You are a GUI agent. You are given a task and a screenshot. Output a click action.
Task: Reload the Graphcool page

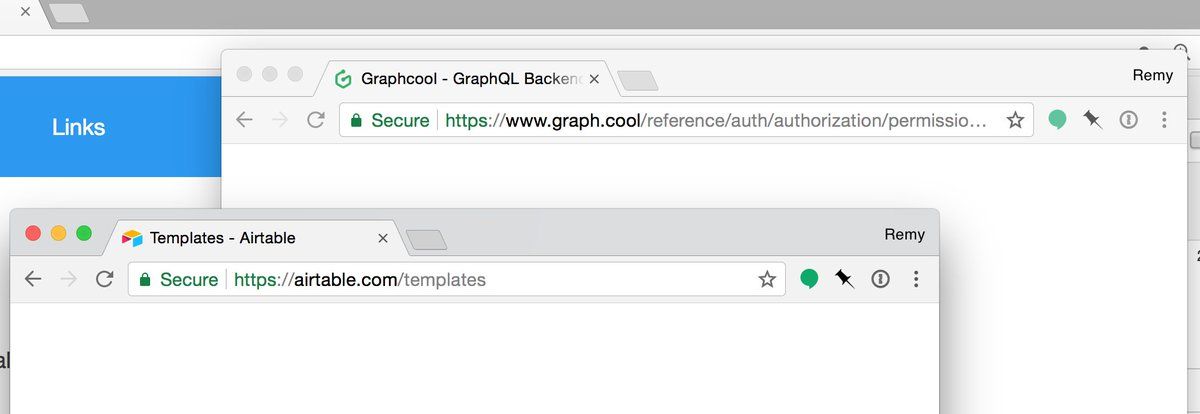316,120
